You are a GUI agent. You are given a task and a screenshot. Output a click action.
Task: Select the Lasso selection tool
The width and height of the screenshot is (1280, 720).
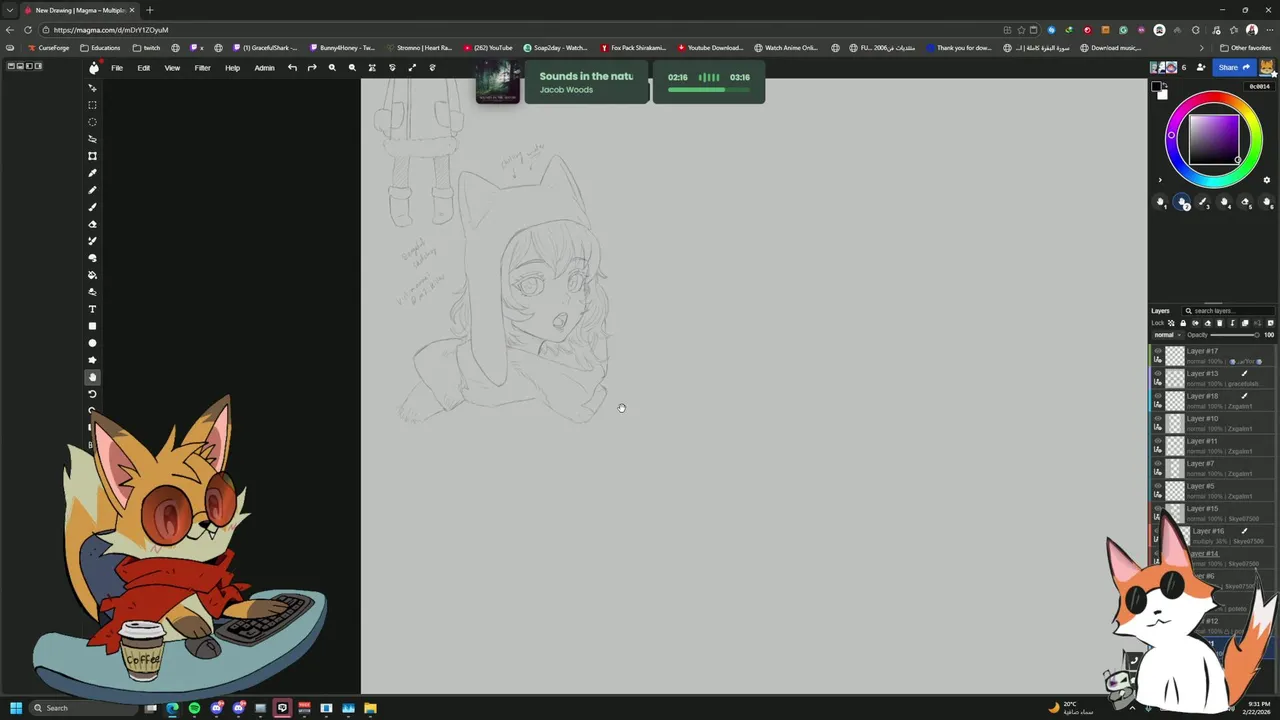(x=92, y=139)
